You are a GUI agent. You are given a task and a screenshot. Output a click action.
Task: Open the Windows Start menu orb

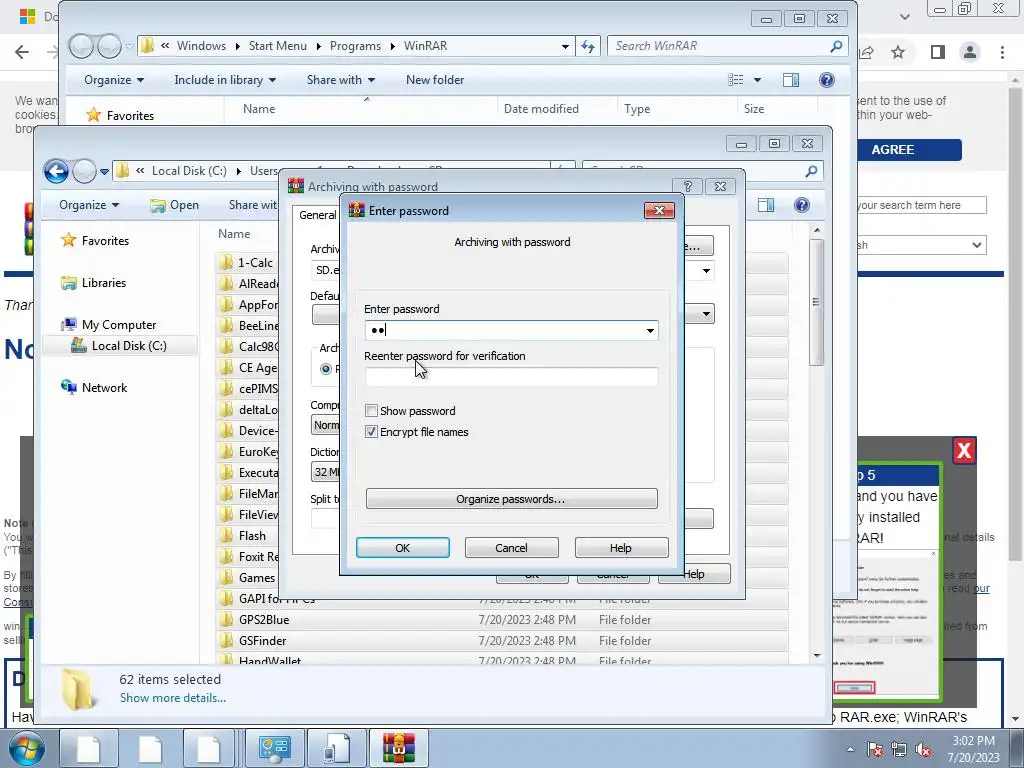pos(26,749)
